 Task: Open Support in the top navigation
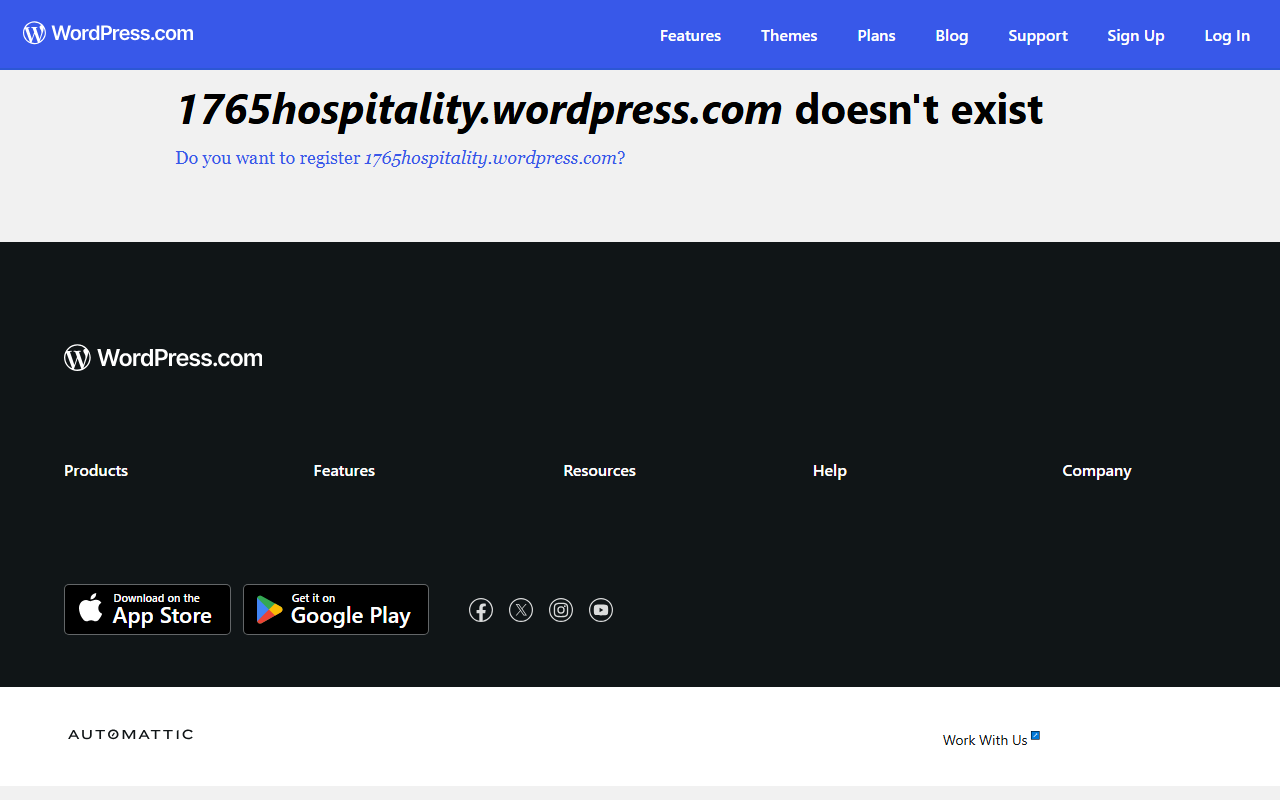1038,35
